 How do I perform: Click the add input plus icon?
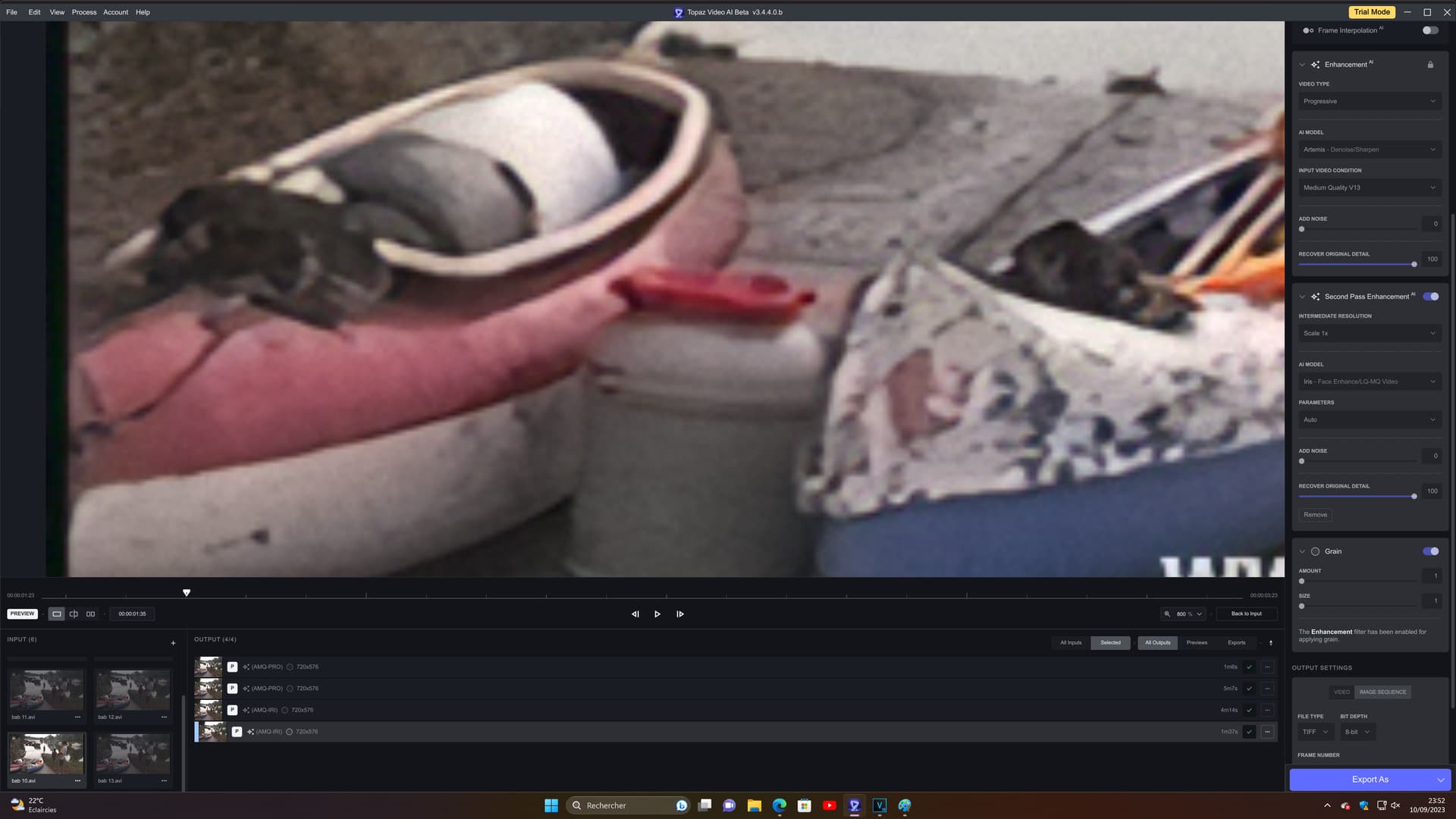173,643
